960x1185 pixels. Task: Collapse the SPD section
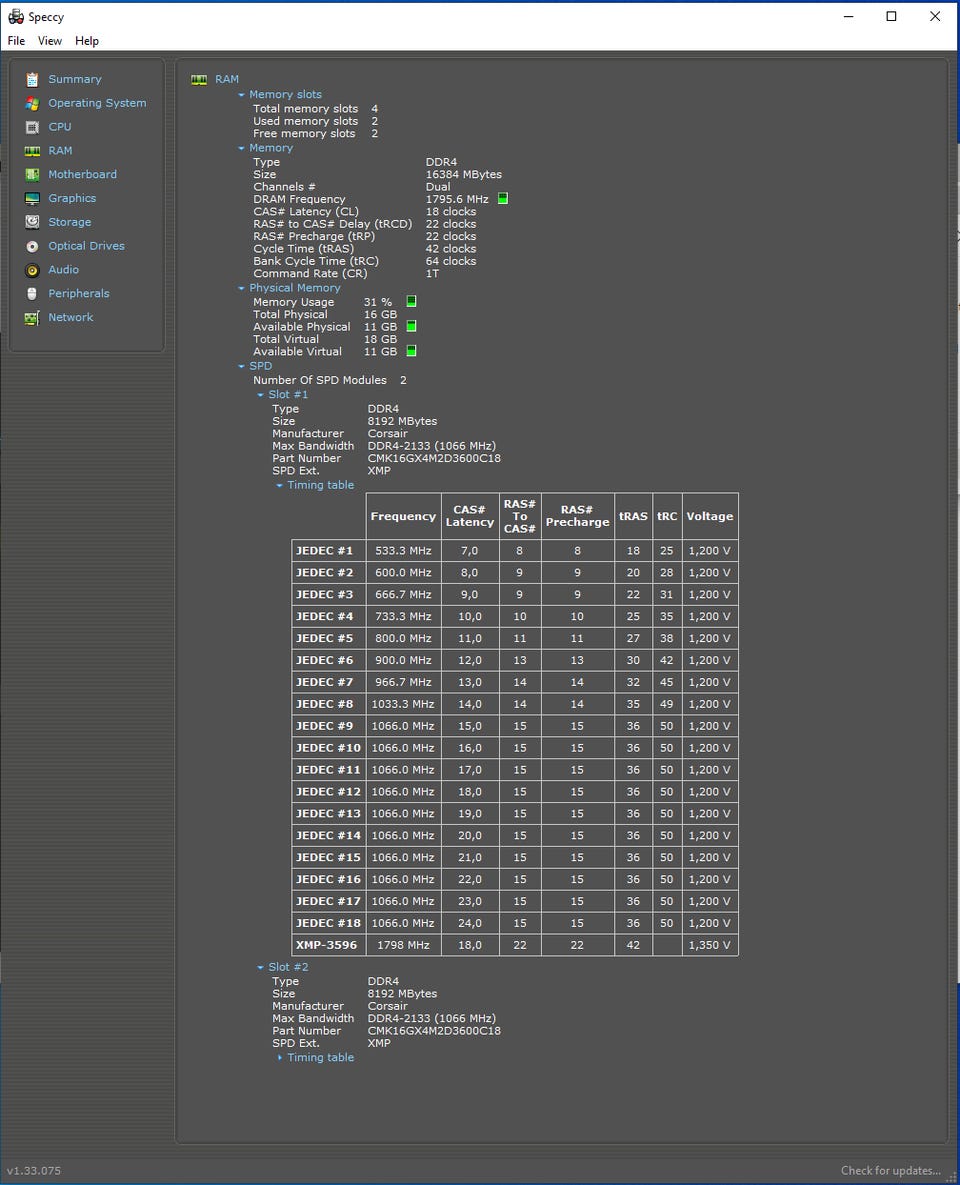click(x=241, y=367)
